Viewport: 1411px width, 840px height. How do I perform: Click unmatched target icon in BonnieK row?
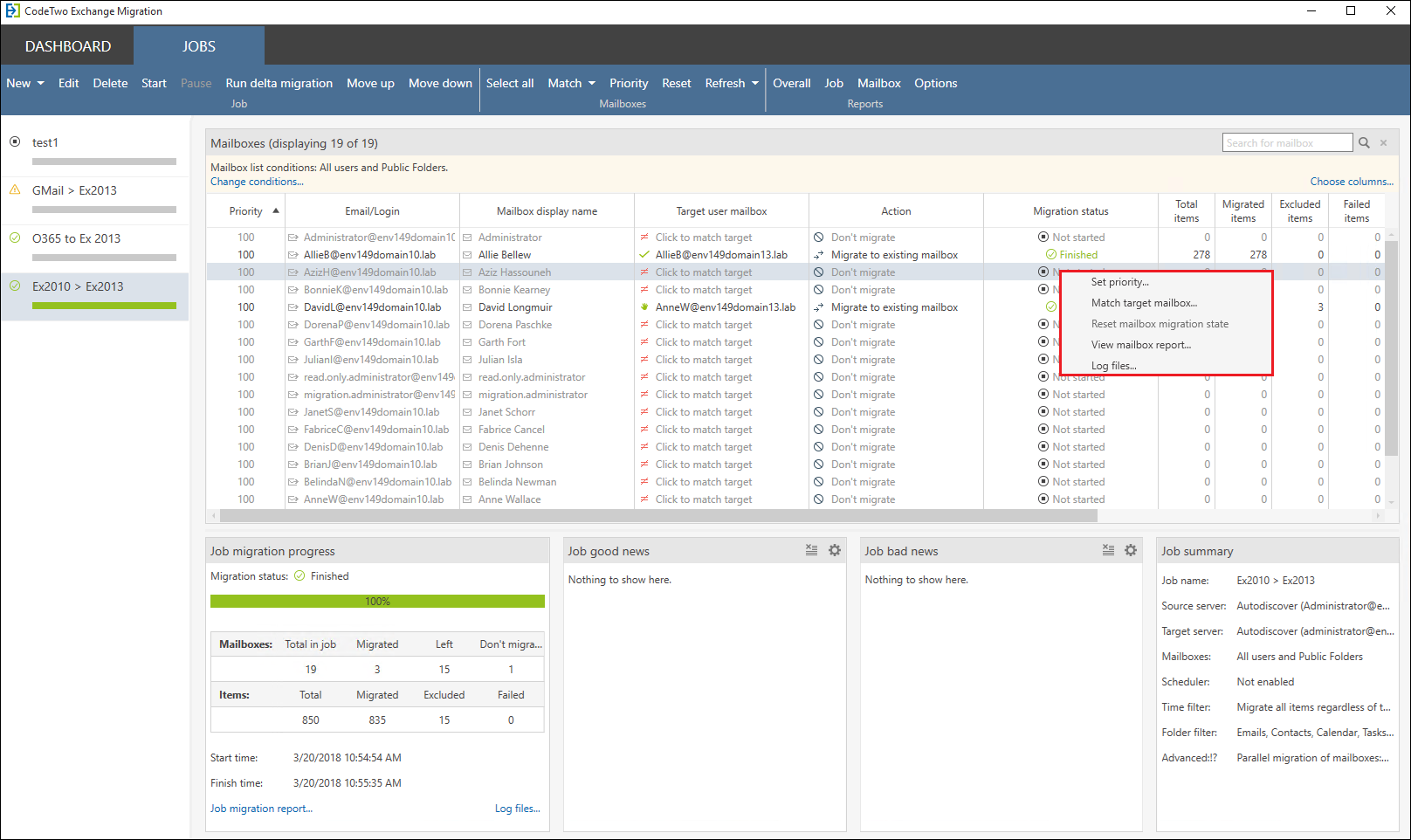tap(644, 290)
